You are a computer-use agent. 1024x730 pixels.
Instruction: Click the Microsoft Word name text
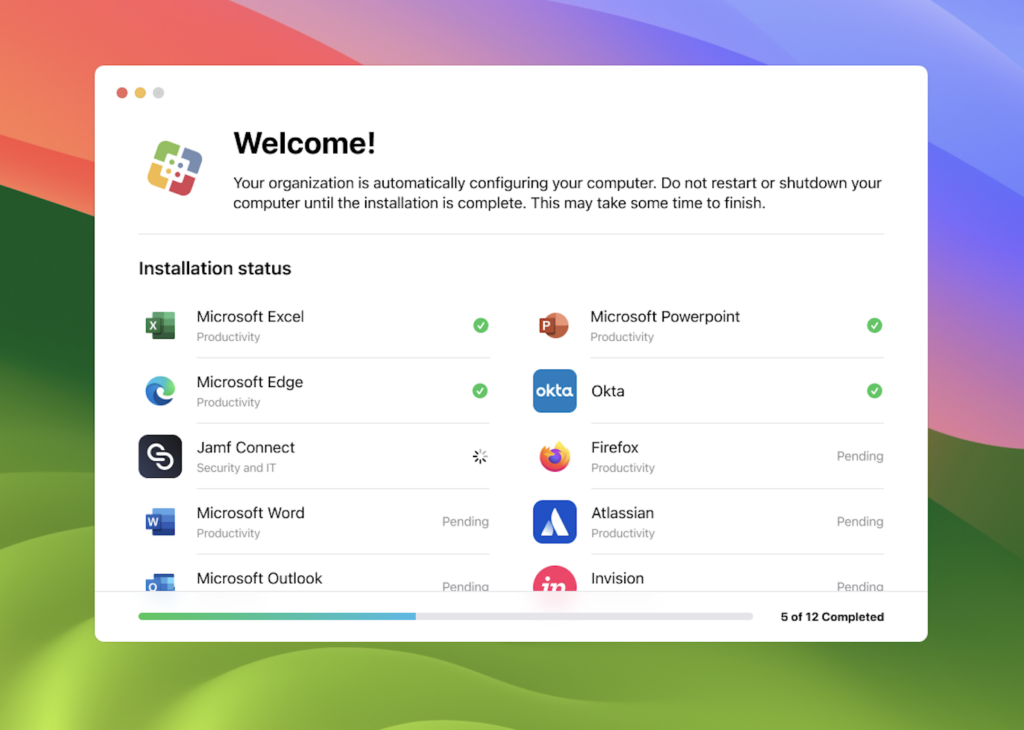point(250,513)
